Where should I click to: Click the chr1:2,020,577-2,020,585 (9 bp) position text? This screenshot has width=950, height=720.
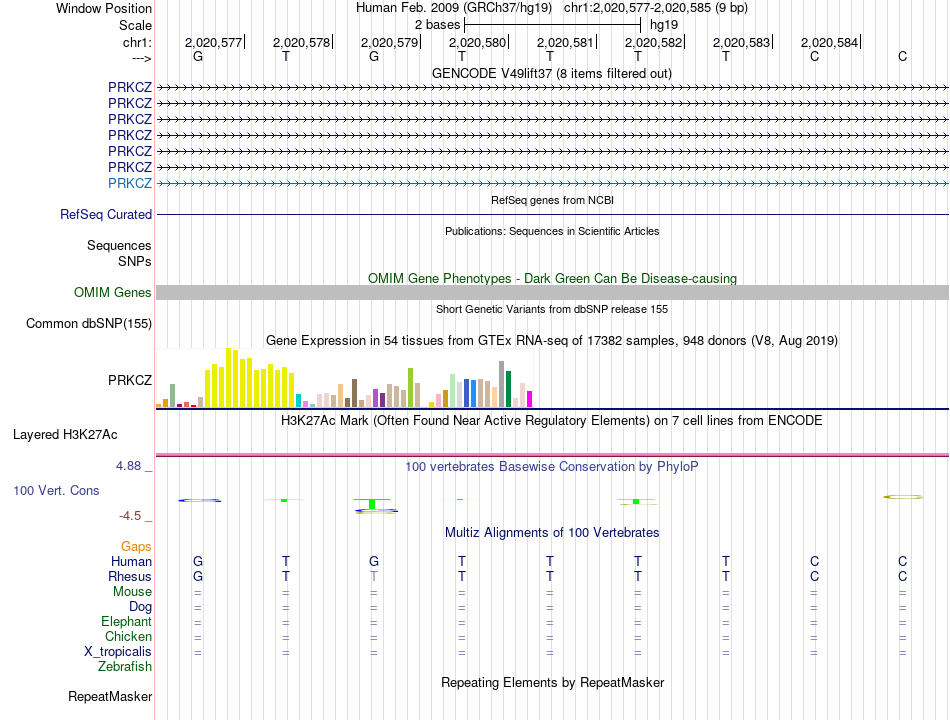pos(656,8)
